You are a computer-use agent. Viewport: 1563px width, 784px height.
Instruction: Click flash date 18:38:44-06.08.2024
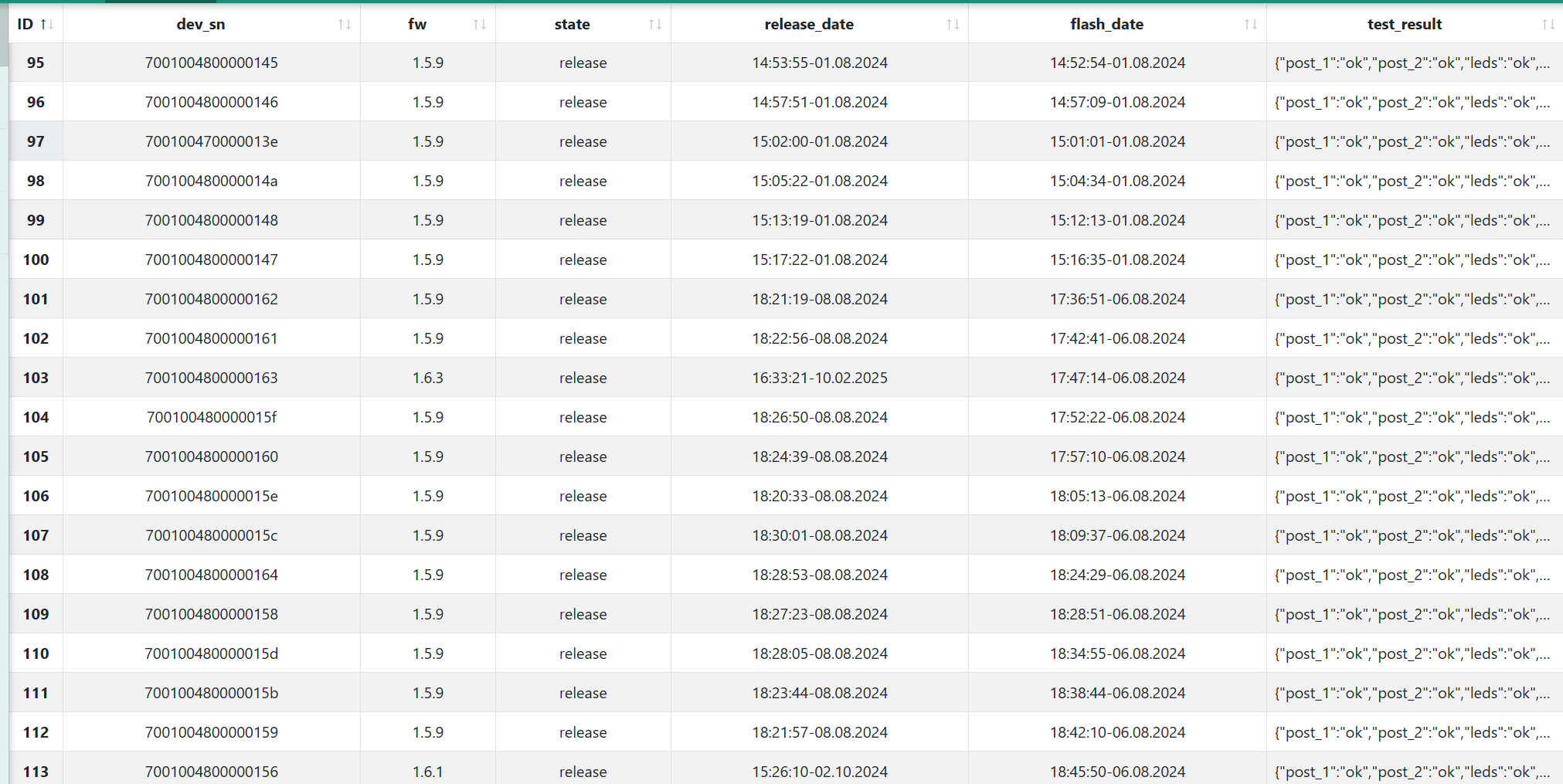point(1117,693)
